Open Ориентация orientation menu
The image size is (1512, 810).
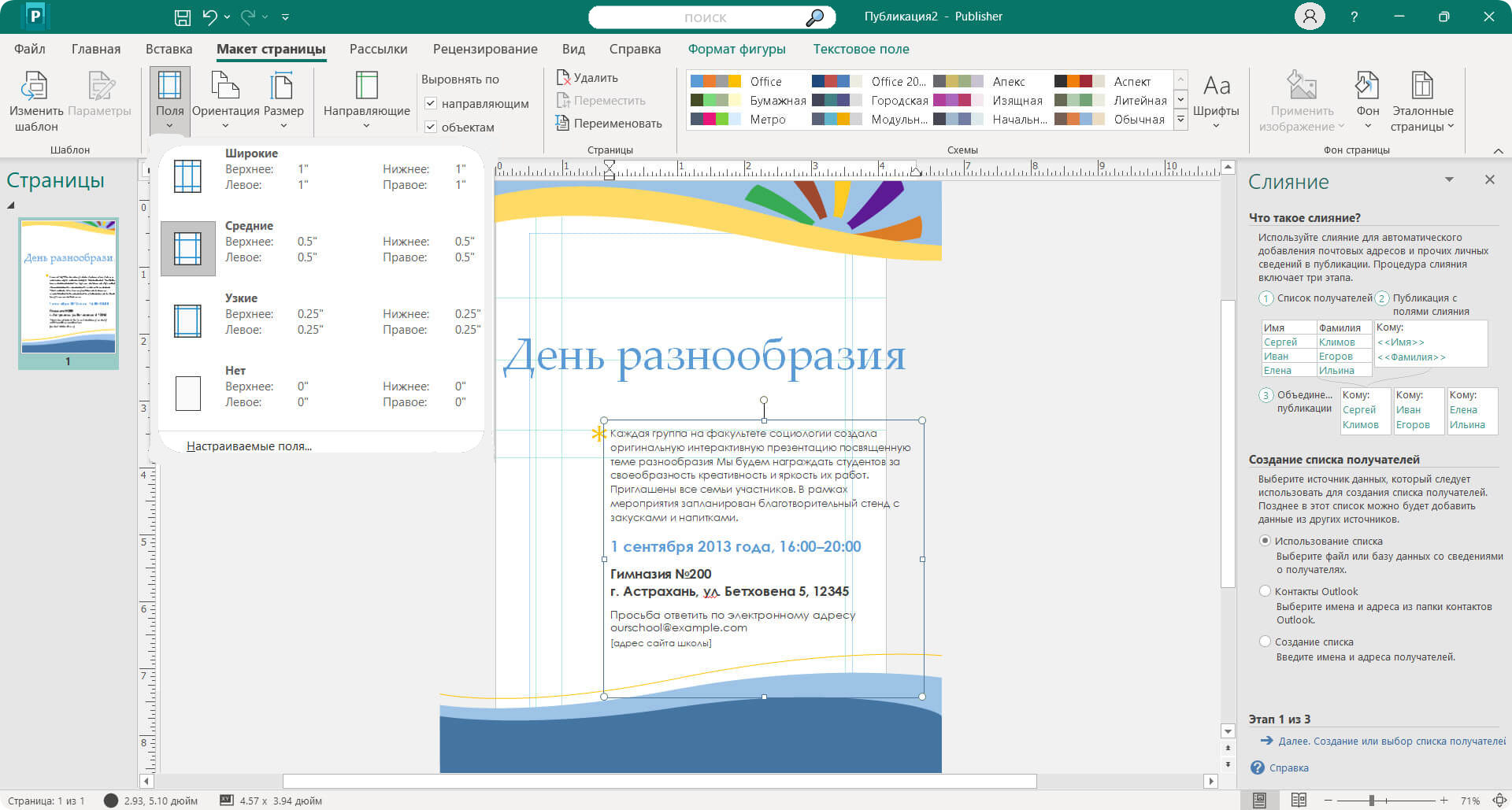pos(225,102)
